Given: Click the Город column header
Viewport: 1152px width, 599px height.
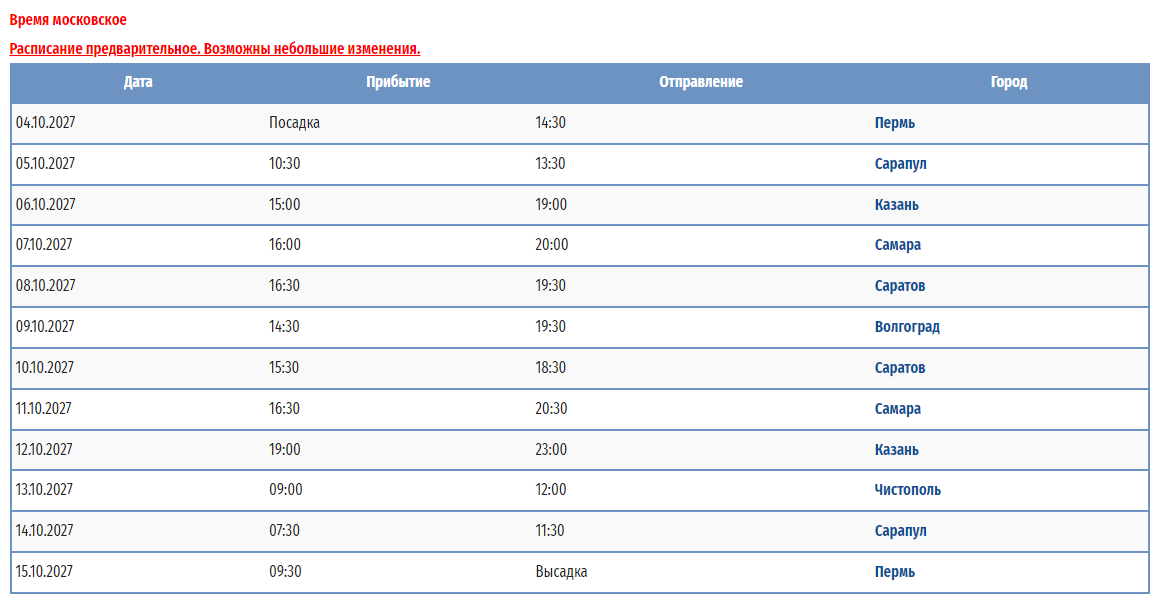Looking at the screenshot, I should tap(1009, 82).
